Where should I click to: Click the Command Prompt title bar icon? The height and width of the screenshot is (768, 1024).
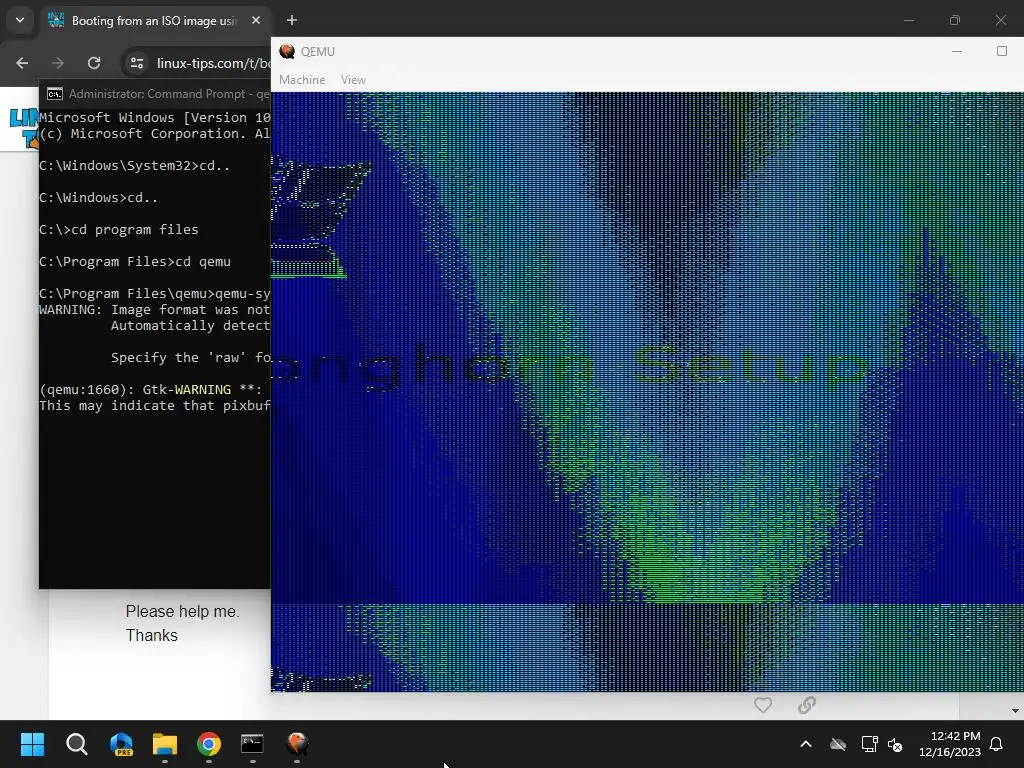pyautogui.click(x=55, y=94)
